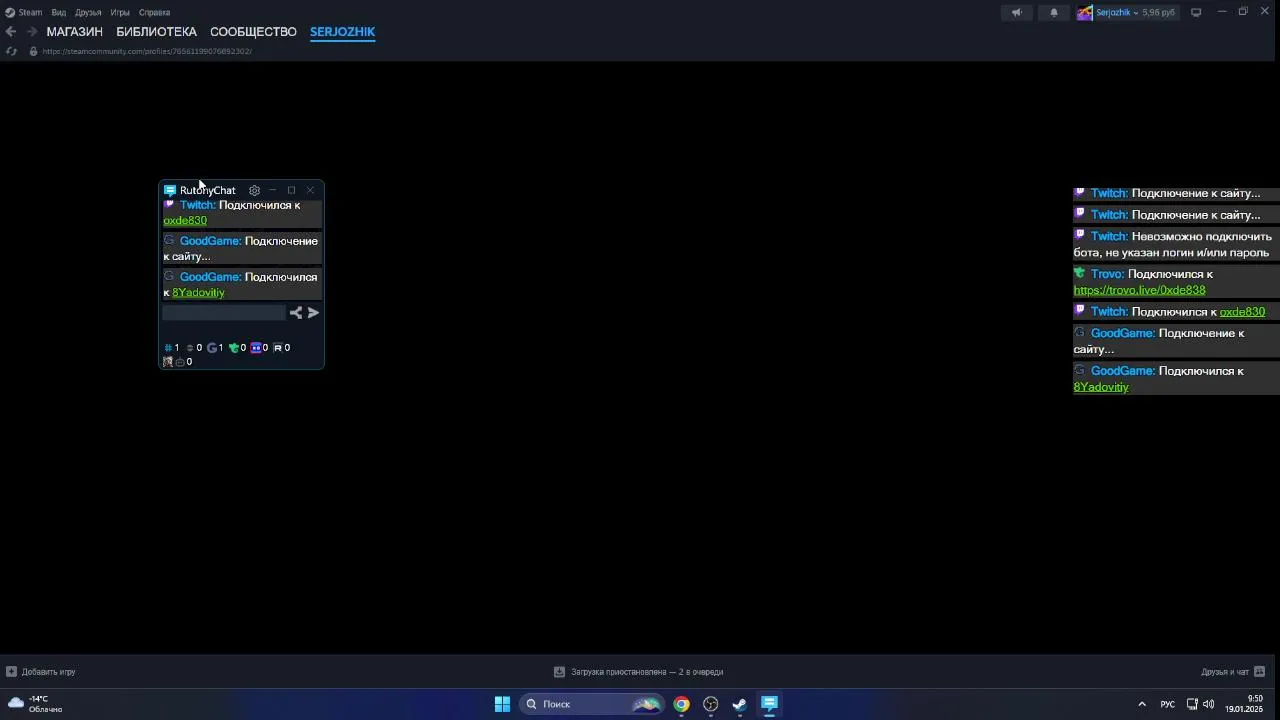1280x720 pixels.
Task: Click the send message arrow in RutonyChat
Action: [313, 313]
